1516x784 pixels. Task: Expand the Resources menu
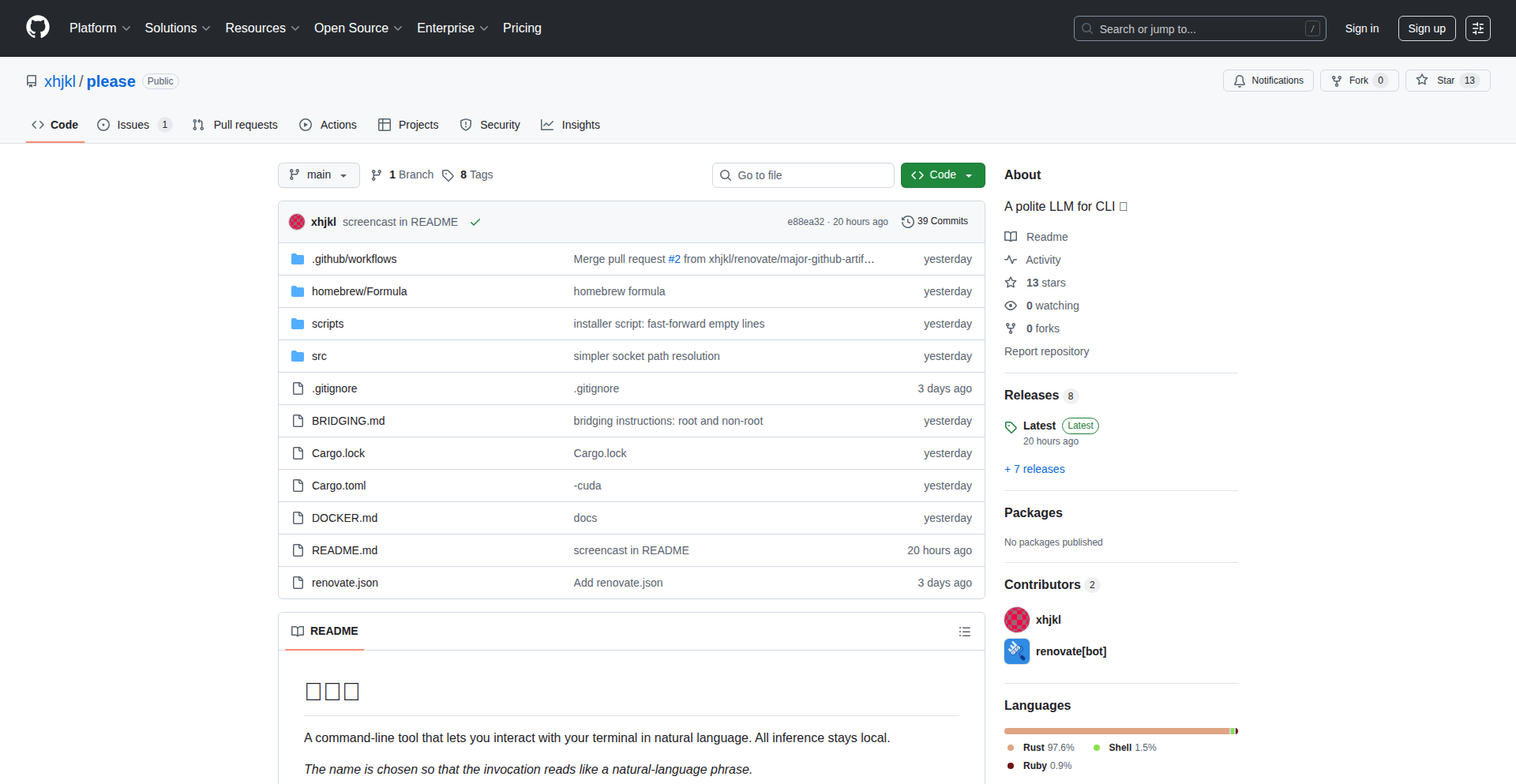click(263, 28)
